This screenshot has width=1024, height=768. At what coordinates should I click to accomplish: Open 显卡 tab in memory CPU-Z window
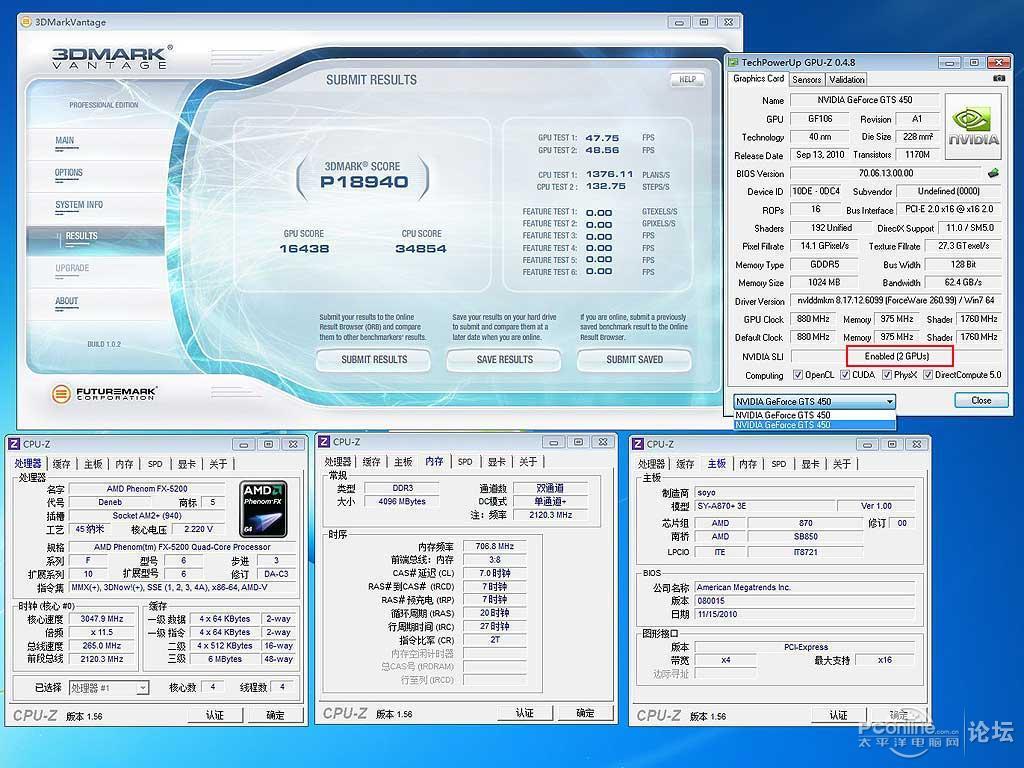(496, 462)
